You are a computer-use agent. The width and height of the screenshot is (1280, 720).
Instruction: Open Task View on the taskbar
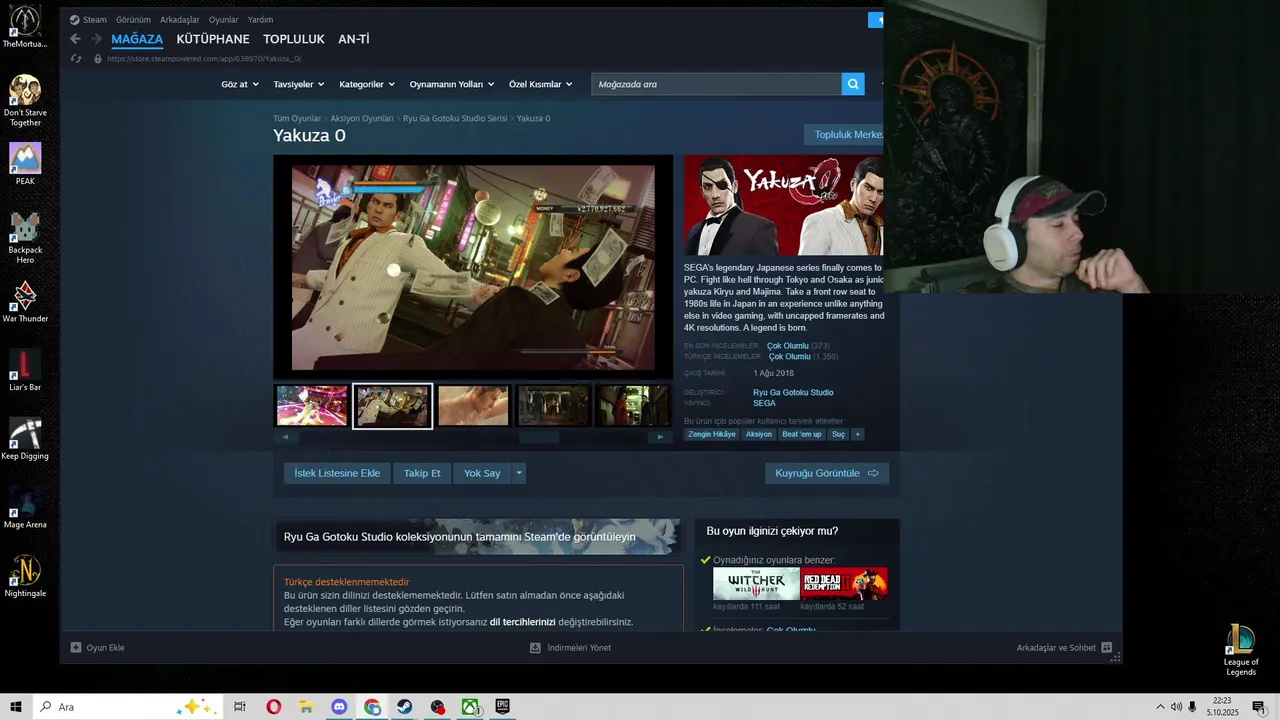pos(240,707)
